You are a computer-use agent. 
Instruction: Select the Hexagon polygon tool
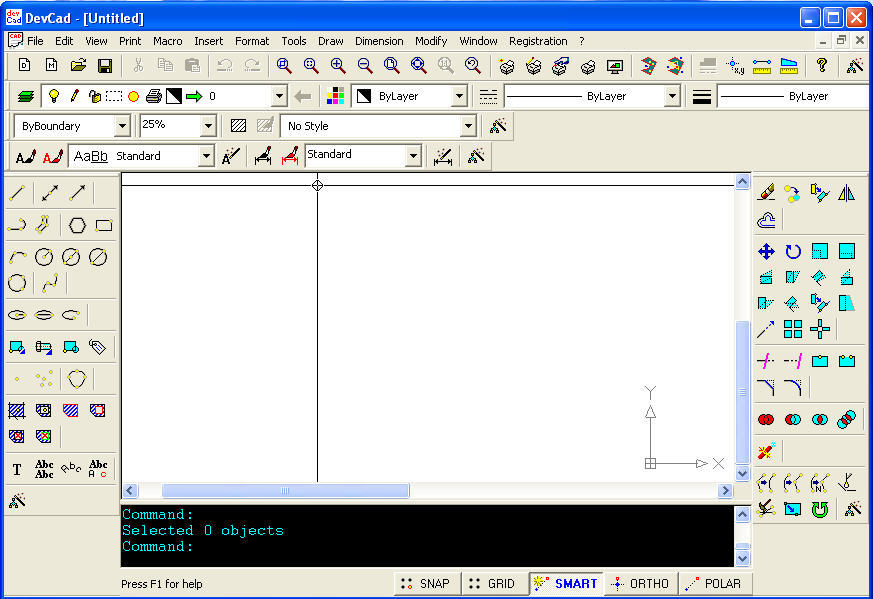(79, 224)
